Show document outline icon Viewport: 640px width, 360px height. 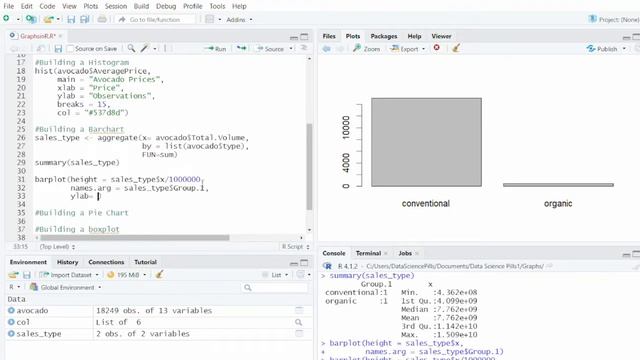coord(304,48)
